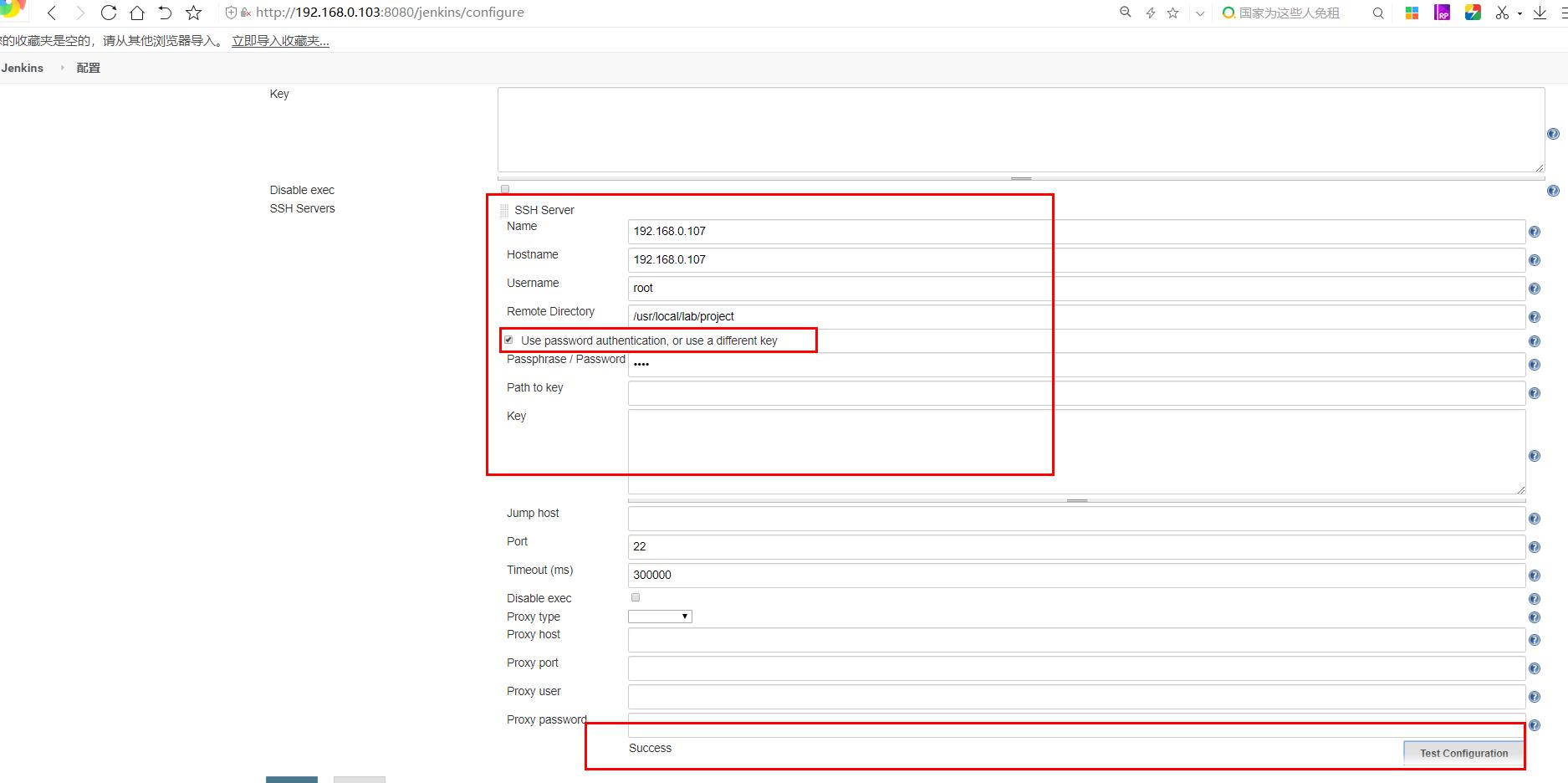Open the dropdown arrow beside the scissors
This screenshot has height=783, width=1568.
tap(1519, 13)
